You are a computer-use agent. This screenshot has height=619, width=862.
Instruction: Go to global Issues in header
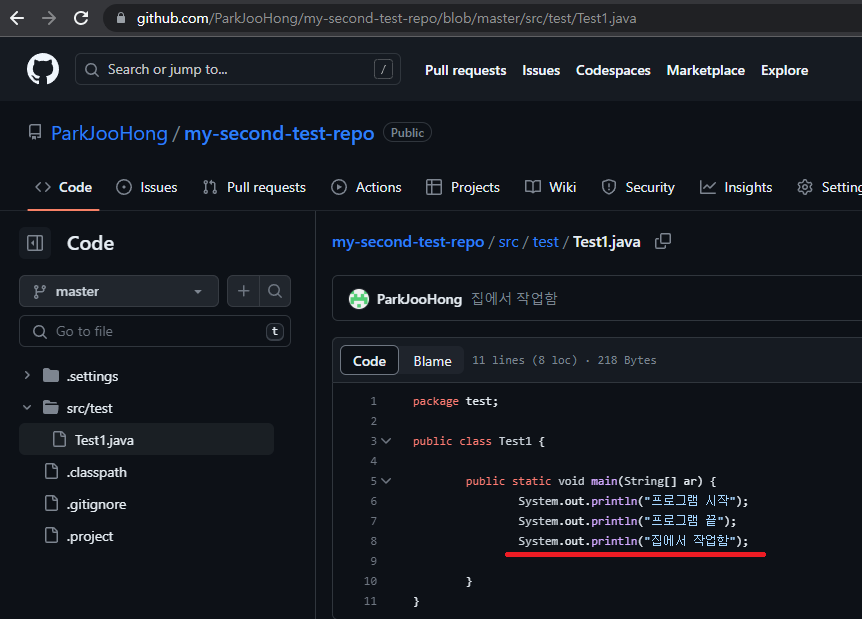pyautogui.click(x=541, y=70)
